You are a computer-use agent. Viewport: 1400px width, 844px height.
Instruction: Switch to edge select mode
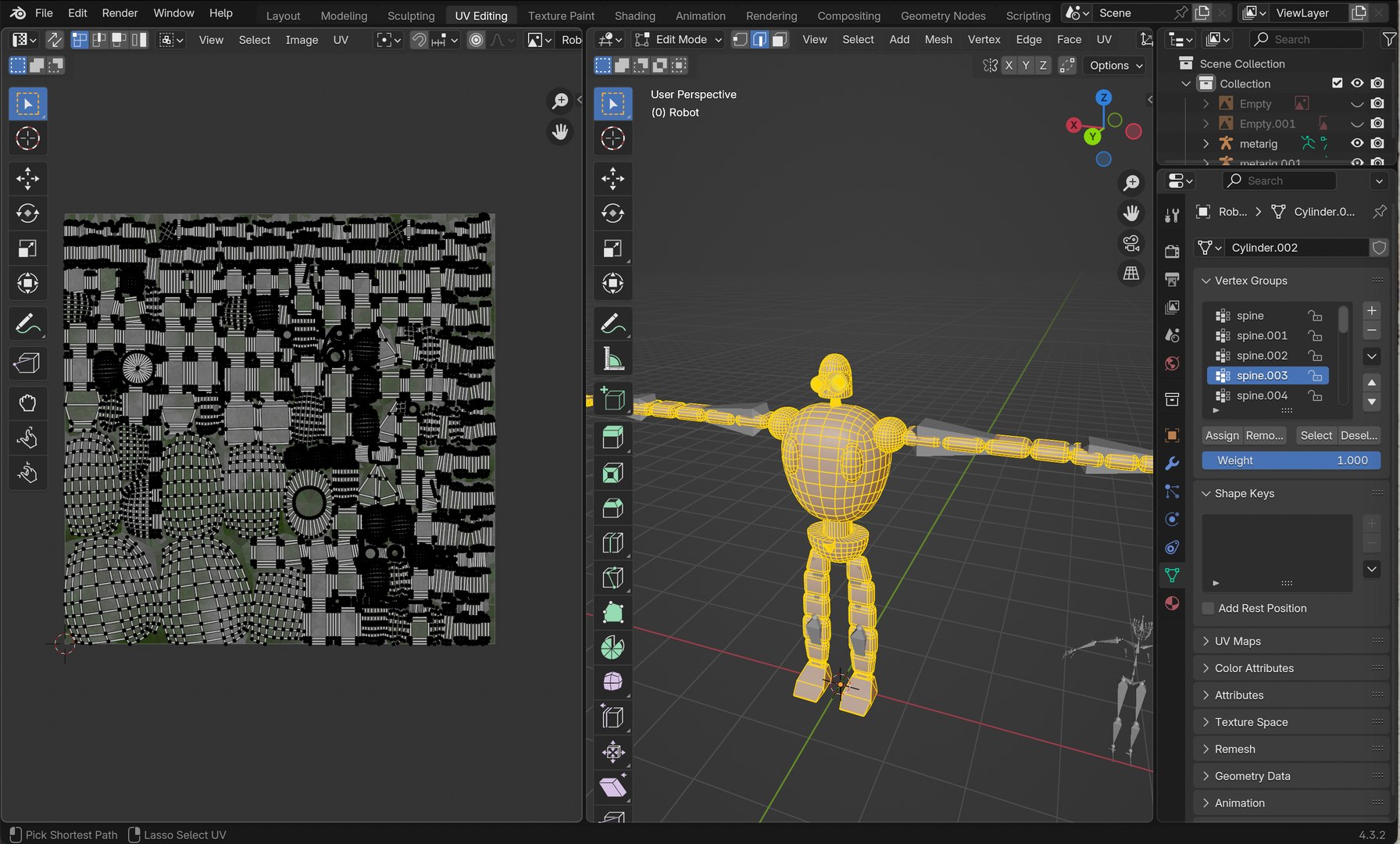pos(759,40)
